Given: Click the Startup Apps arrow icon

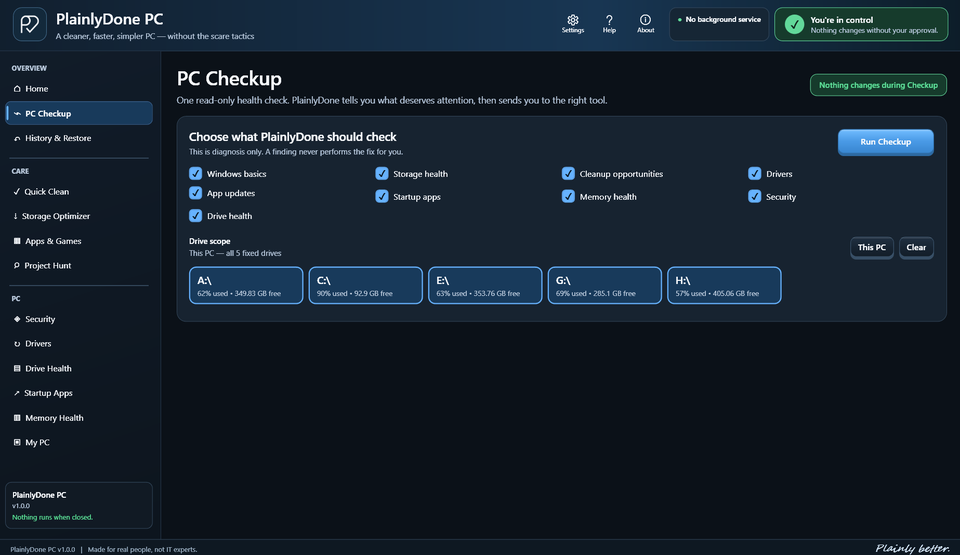Looking at the screenshot, I should coord(17,393).
